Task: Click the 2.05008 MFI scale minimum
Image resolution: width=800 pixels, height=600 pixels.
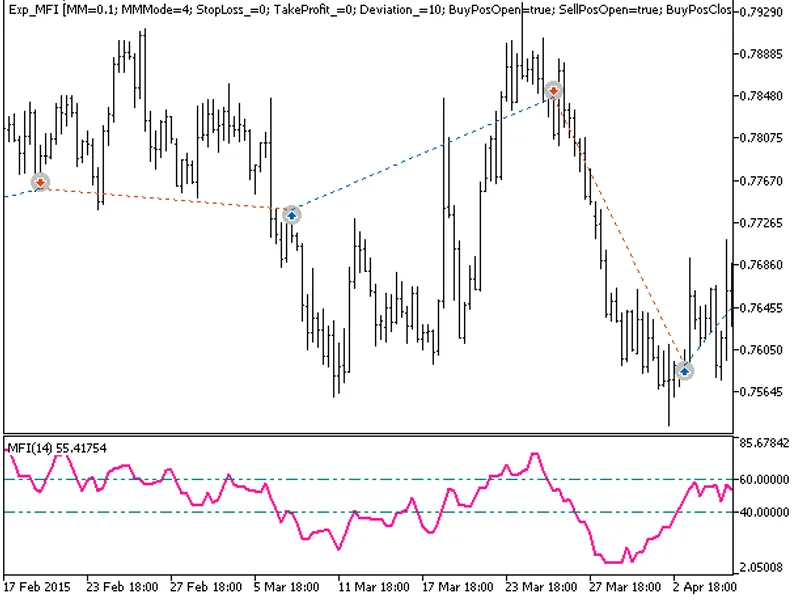Action: (761, 567)
